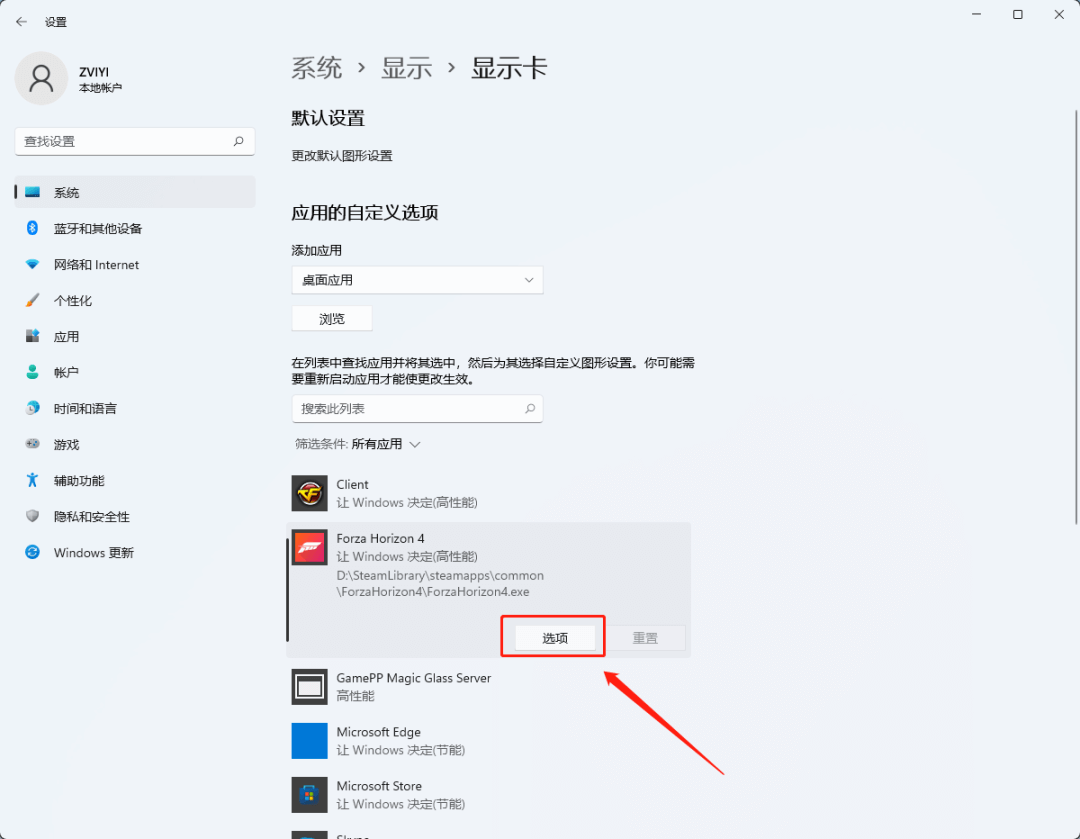1080x839 pixels.
Task: Click the Forza Horizon 4 game icon
Action: (309, 547)
